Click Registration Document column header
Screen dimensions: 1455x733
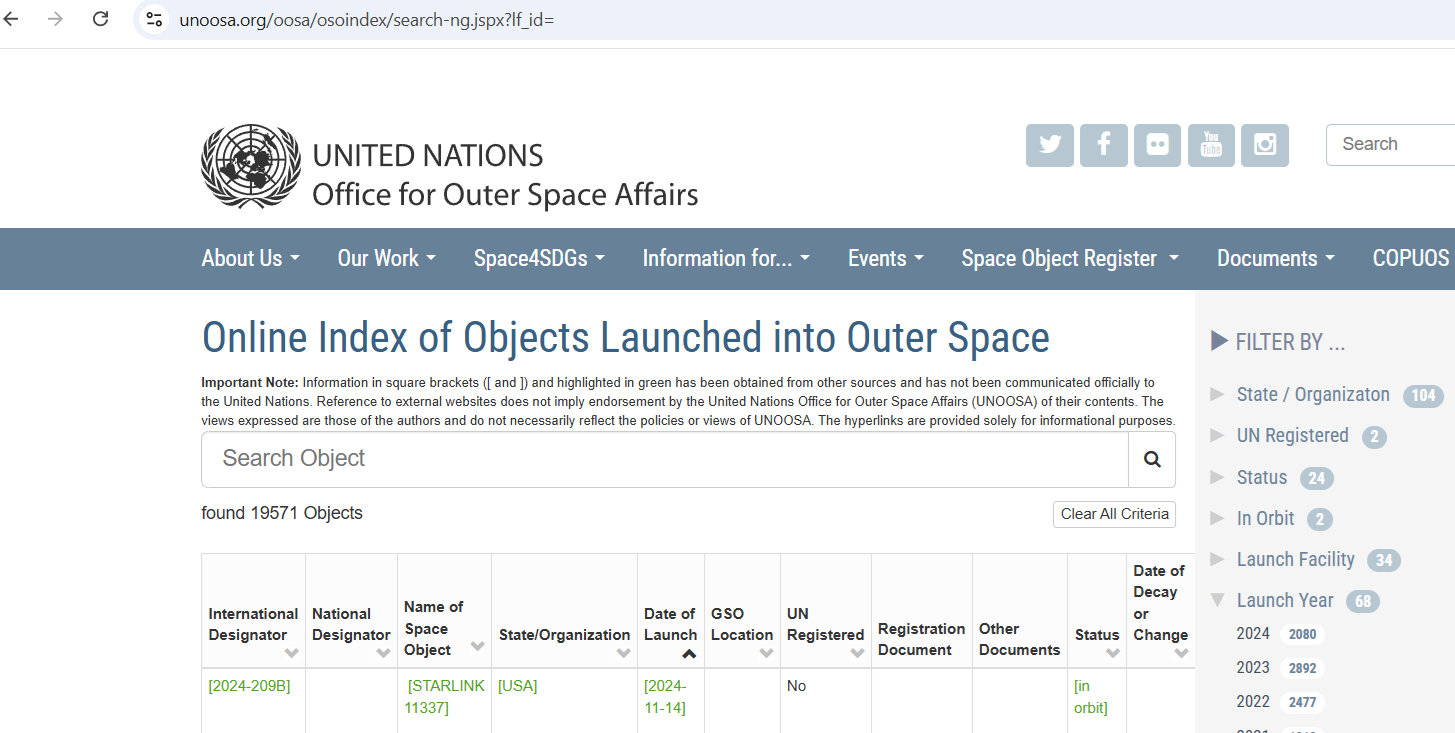tap(921, 639)
